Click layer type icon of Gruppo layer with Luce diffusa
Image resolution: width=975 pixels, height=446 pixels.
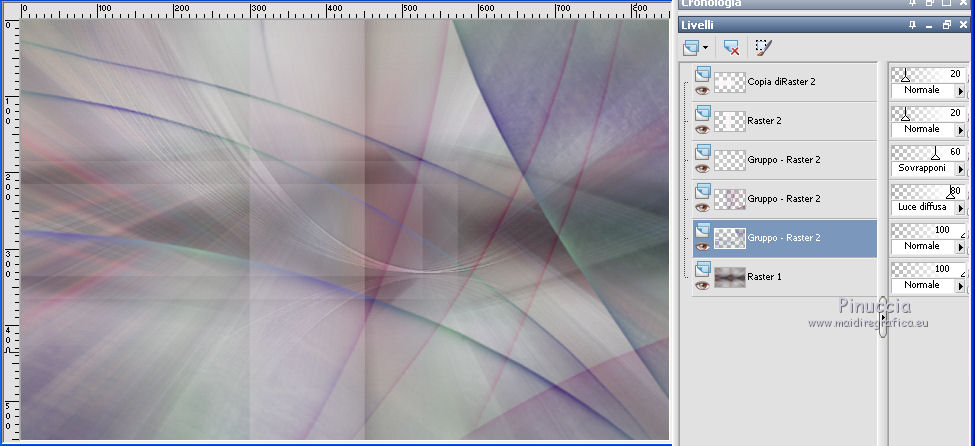coord(703,191)
